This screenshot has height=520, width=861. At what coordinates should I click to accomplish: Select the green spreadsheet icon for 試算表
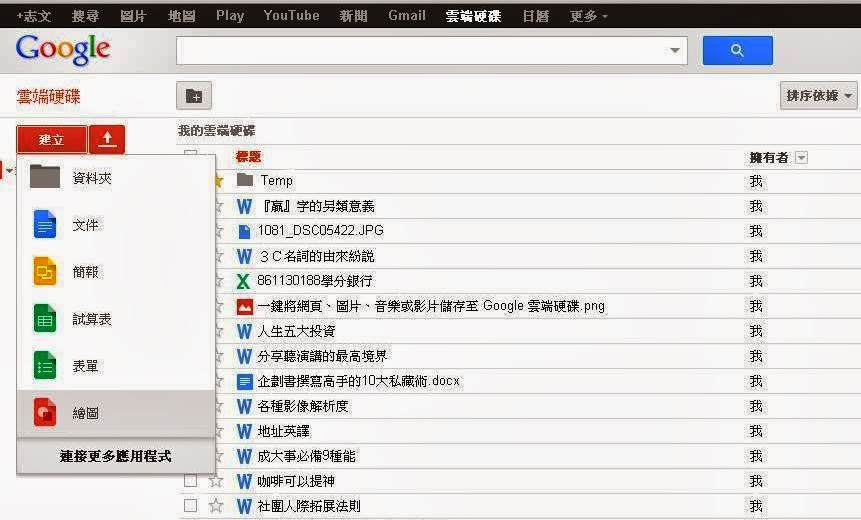44,318
